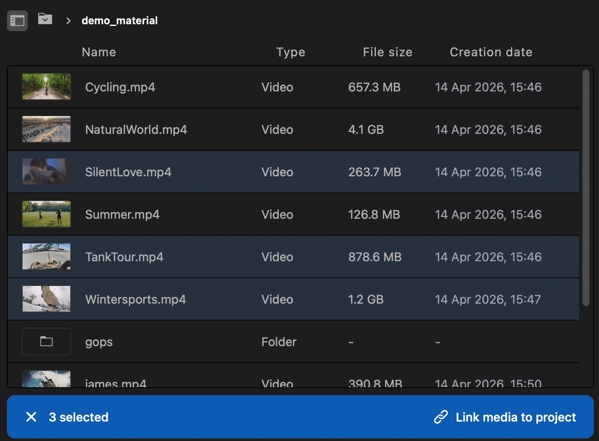Click the 3 selected label
Screen dimensions: 599x441
(x=78, y=417)
